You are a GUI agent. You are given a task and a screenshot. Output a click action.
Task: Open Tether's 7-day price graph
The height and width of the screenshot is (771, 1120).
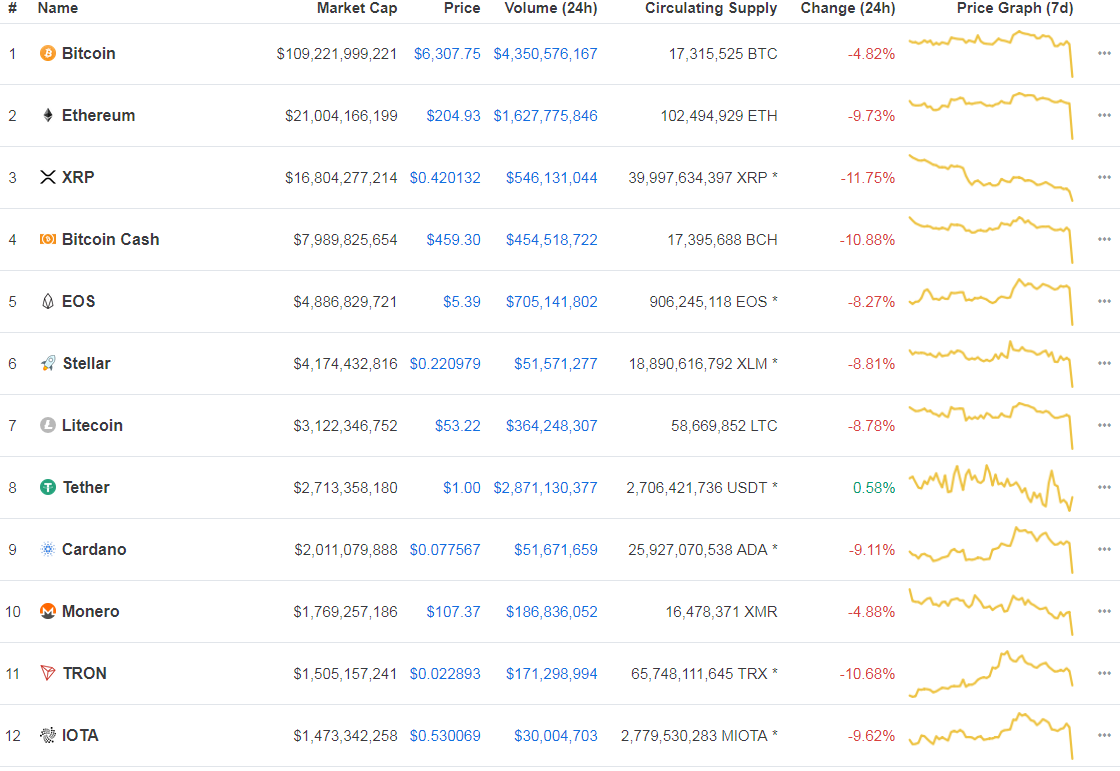click(991, 487)
